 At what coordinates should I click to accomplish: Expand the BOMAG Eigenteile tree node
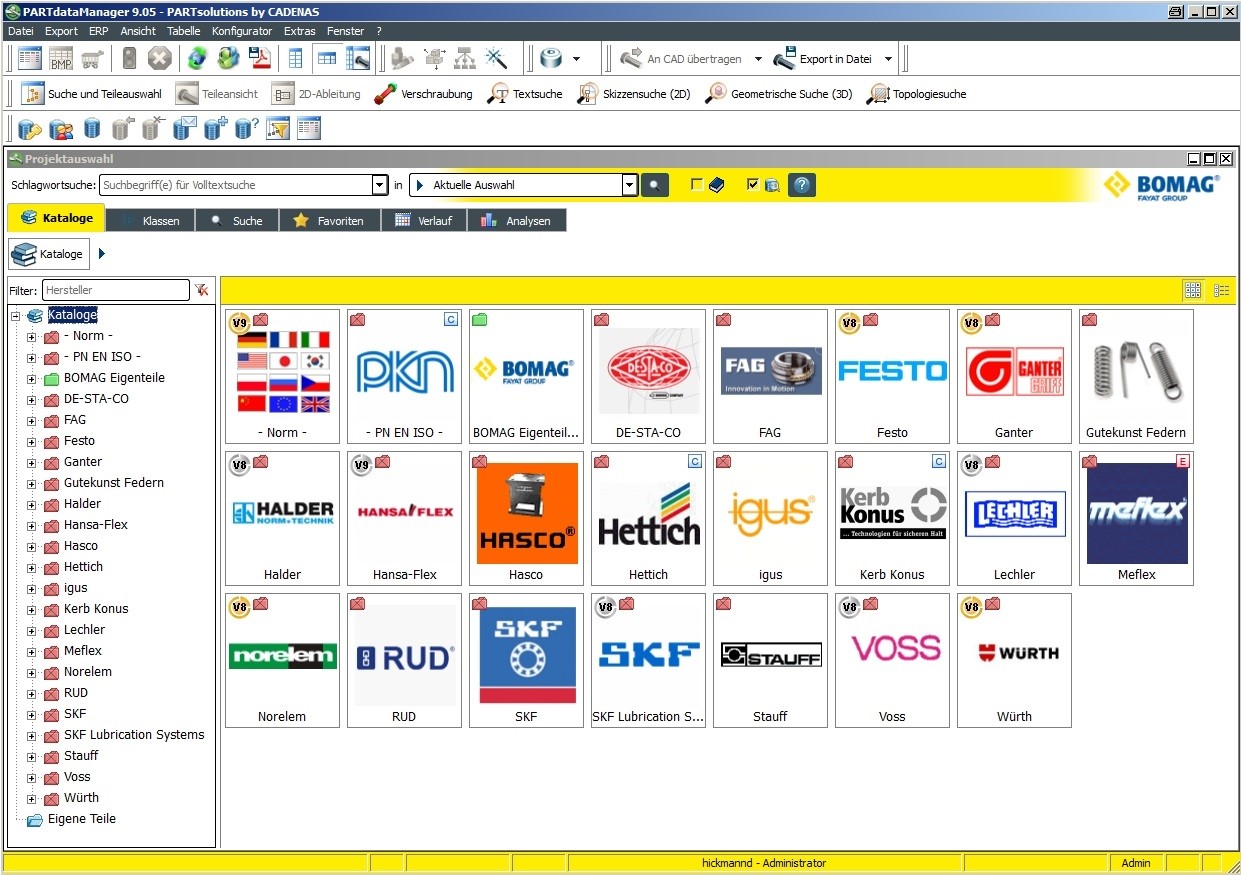tap(32, 378)
